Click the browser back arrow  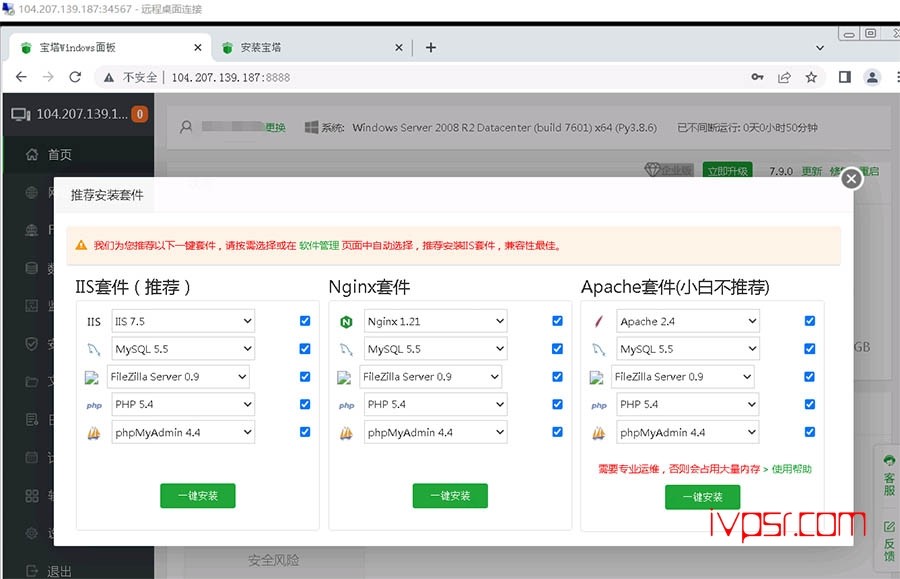coord(21,77)
